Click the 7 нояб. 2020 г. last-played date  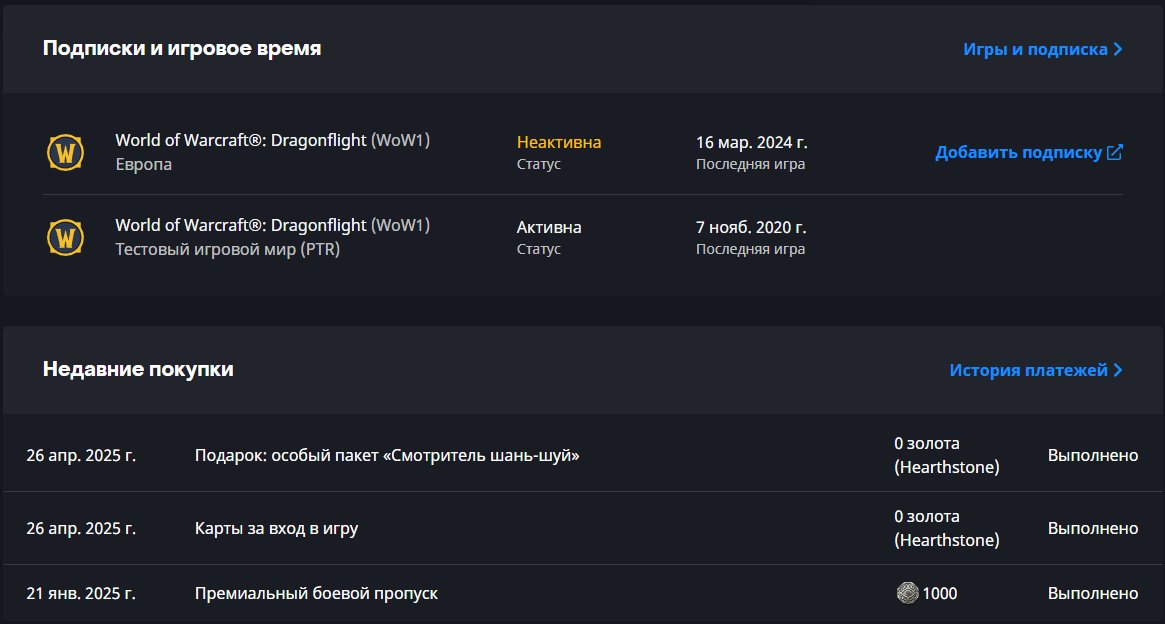pos(751,227)
